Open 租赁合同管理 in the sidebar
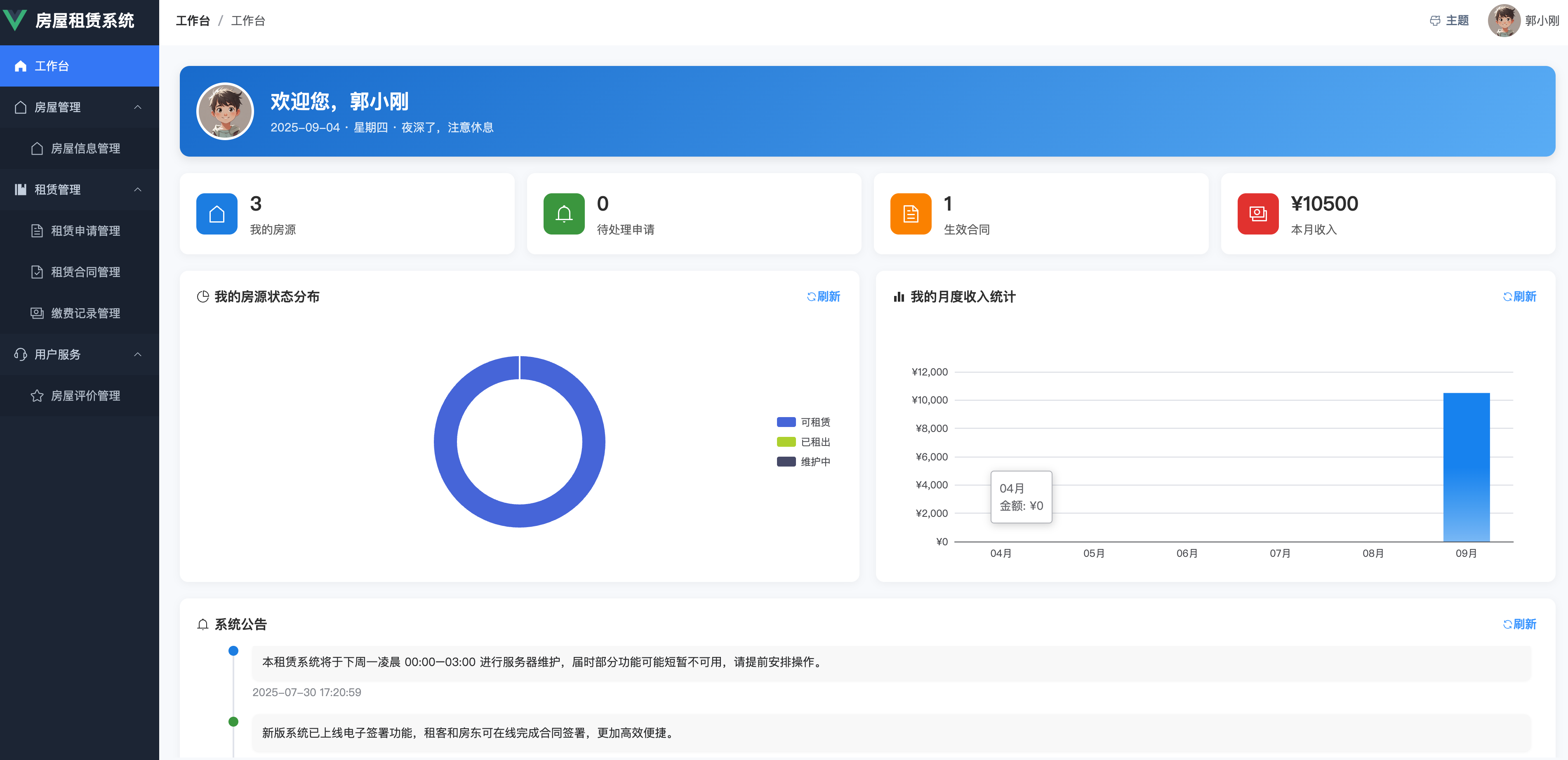This screenshot has height=760, width=1568. [85, 272]
